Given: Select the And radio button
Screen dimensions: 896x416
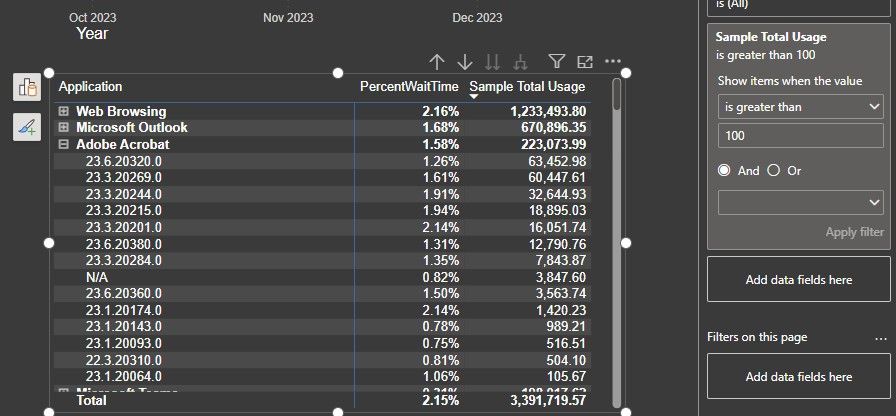Looking at the screenshot, I should 724,170.
